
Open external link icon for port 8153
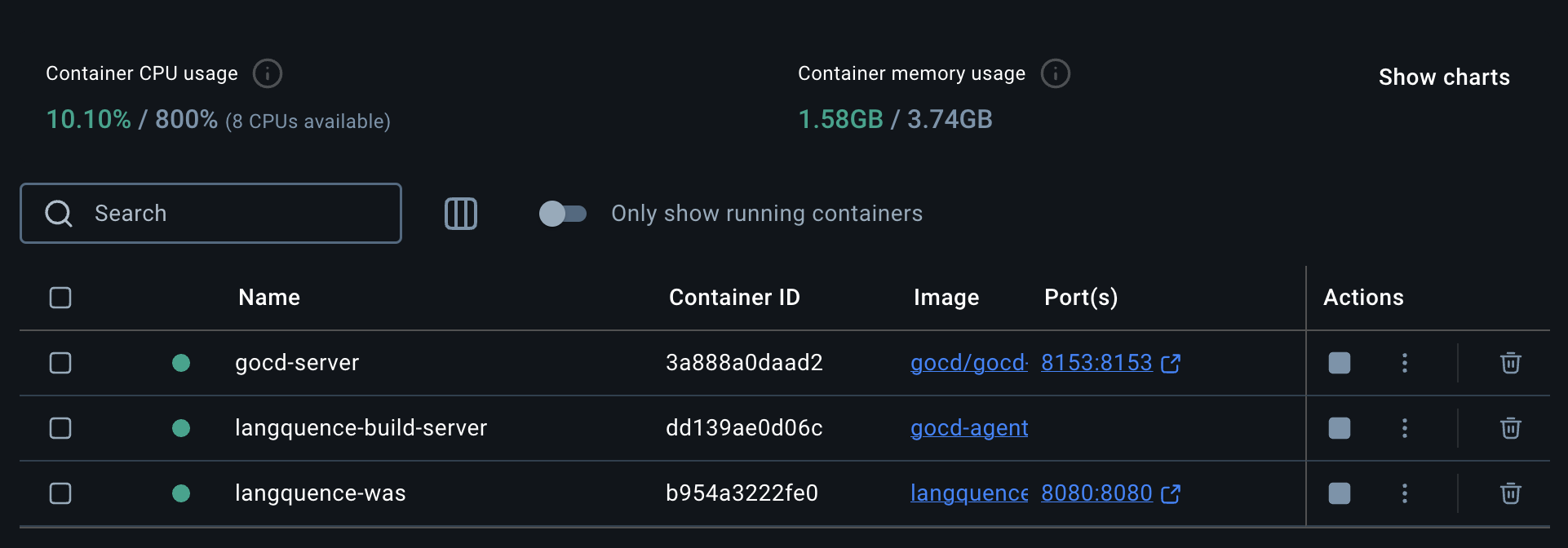pyautogui.click(x=1171, y=363)
